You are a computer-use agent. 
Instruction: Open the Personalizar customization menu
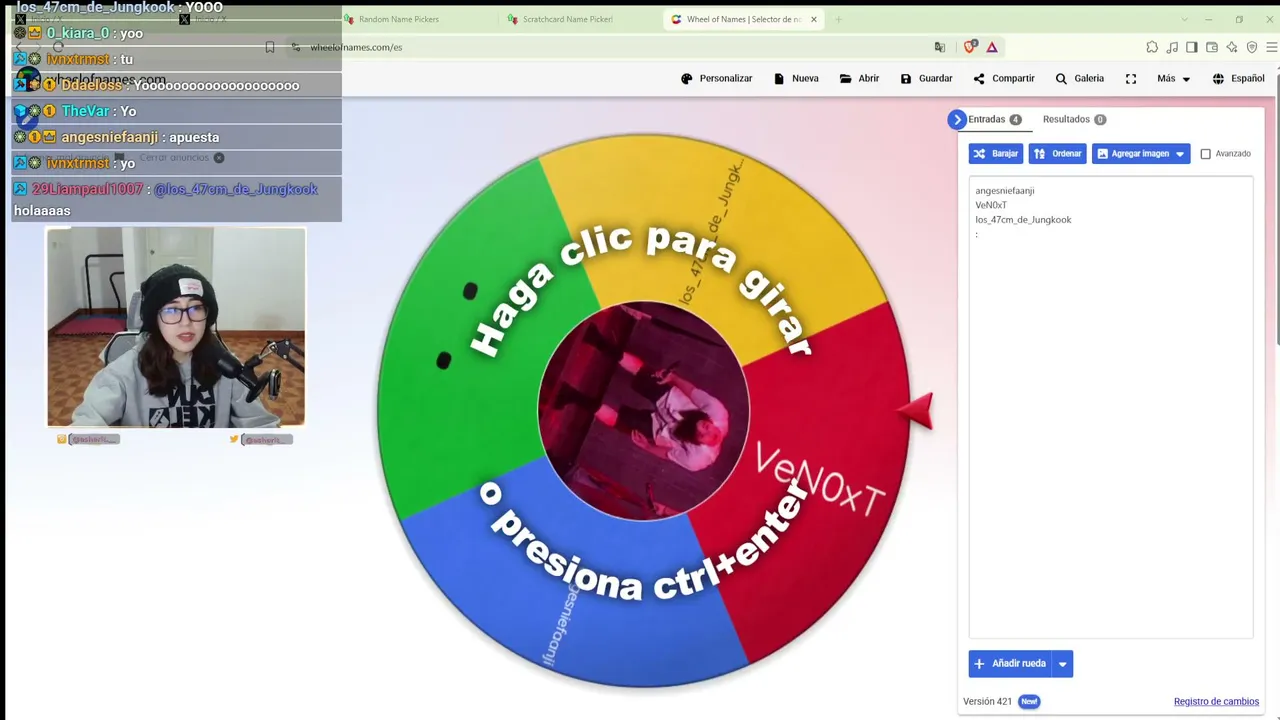[x=716, y=78]
